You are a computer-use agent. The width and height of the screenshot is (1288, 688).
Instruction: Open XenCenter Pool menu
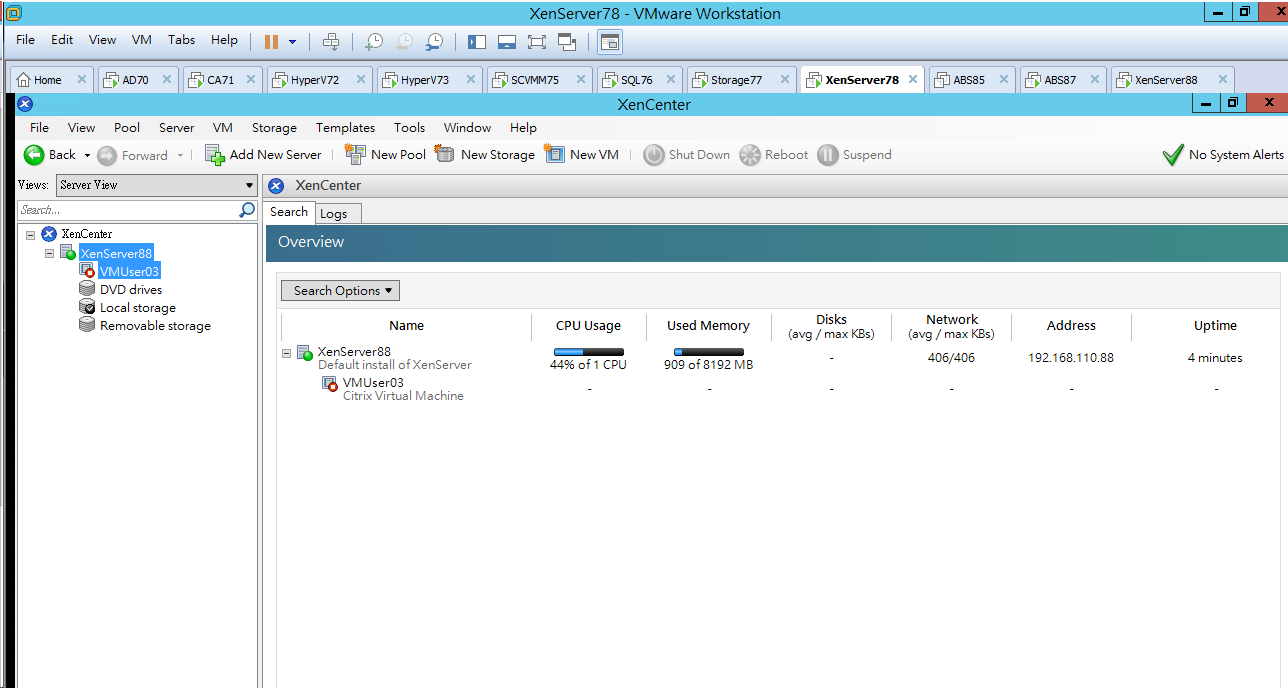click(127, 128)
